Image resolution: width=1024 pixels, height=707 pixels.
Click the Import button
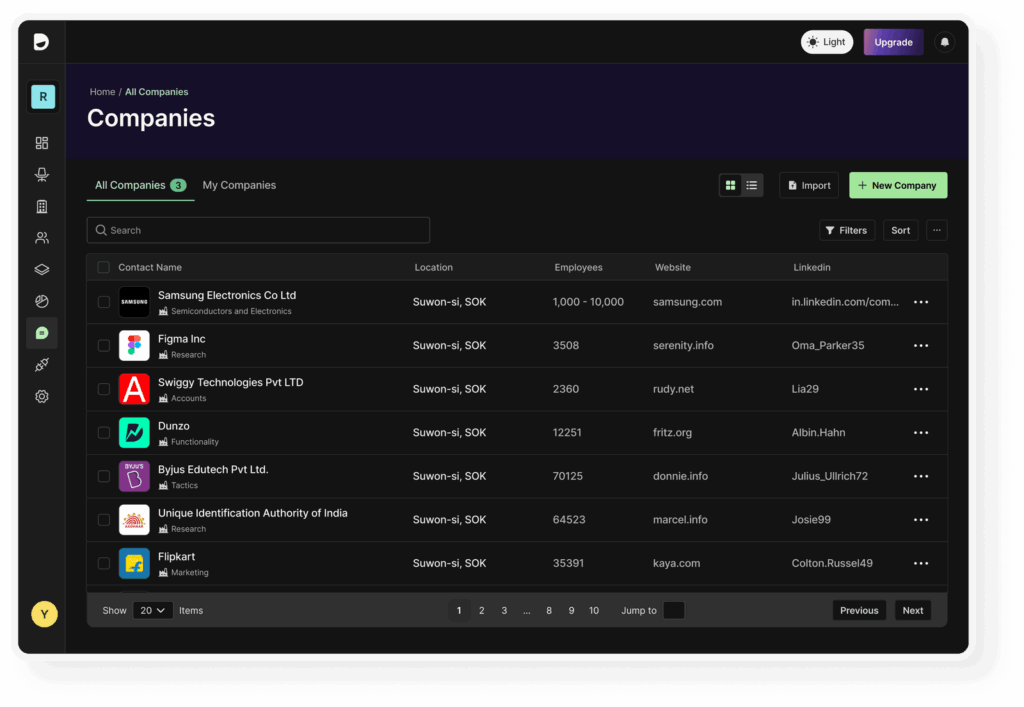[808, 185]
